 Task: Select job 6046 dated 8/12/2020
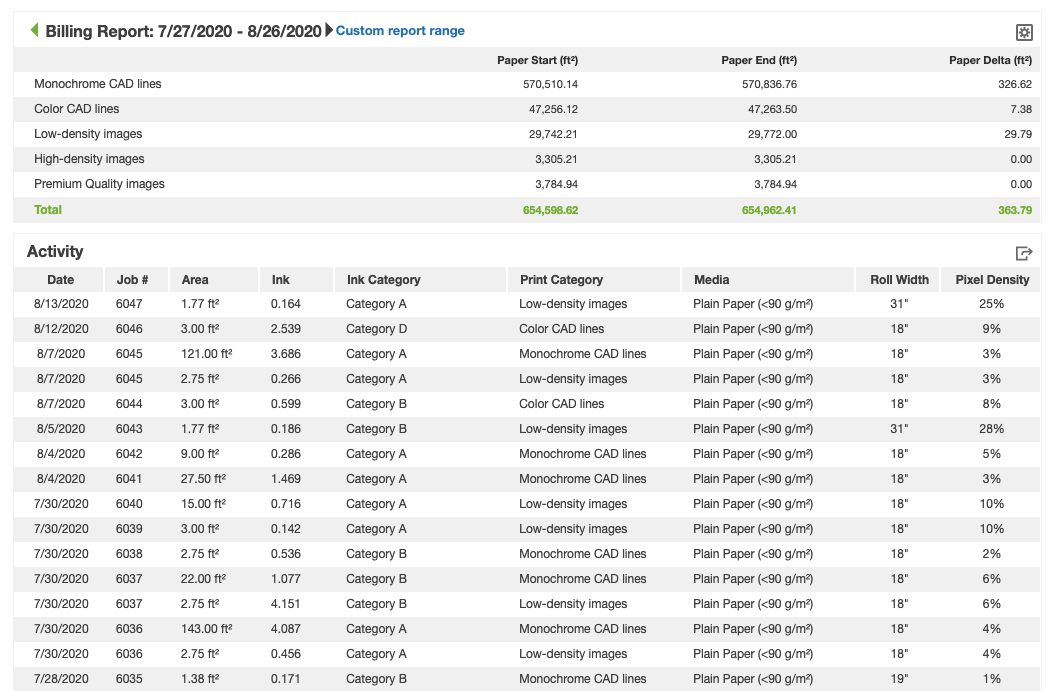coord(129,329)
